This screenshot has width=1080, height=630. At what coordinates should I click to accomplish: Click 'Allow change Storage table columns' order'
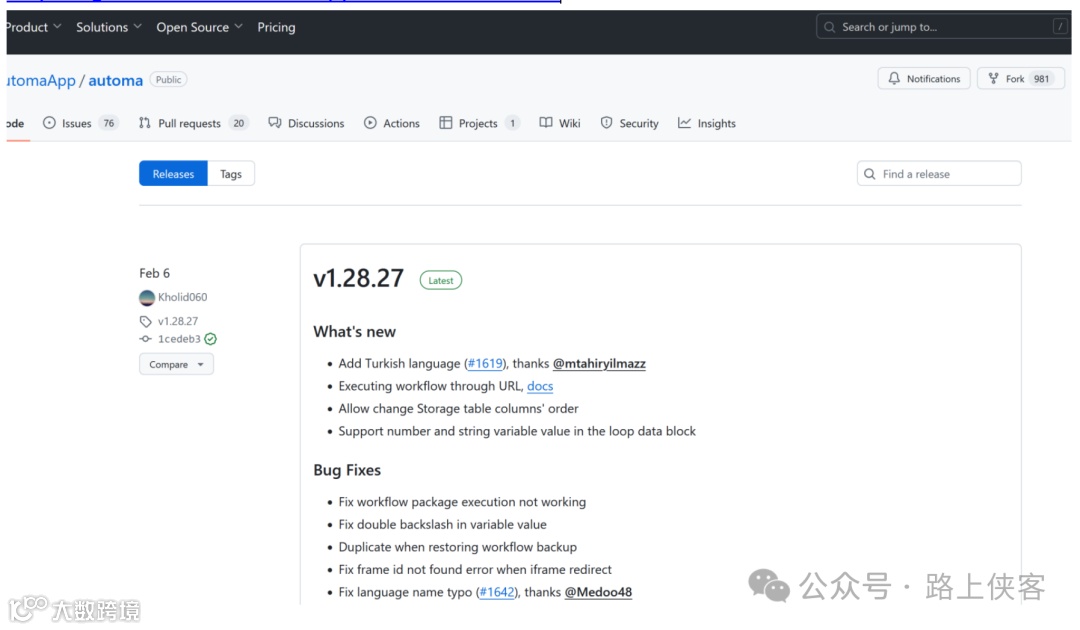458,409
